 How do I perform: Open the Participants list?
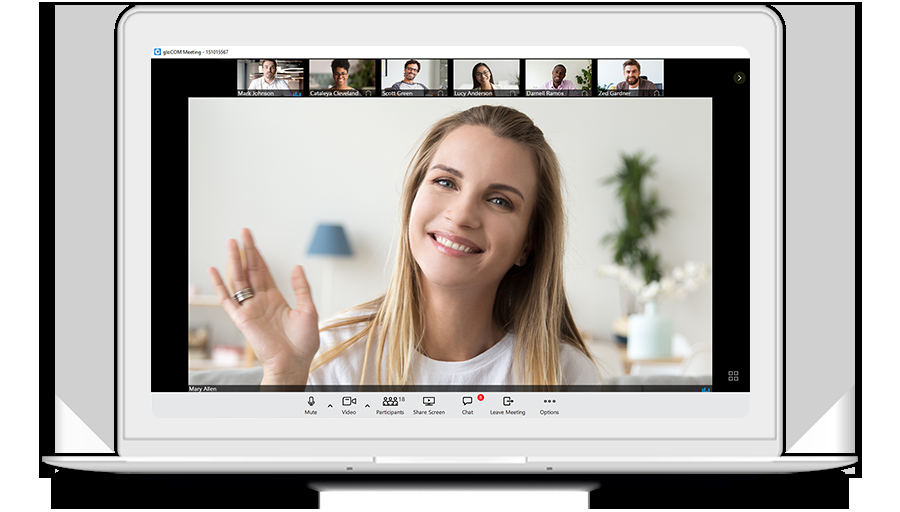(x=390, y=402)
